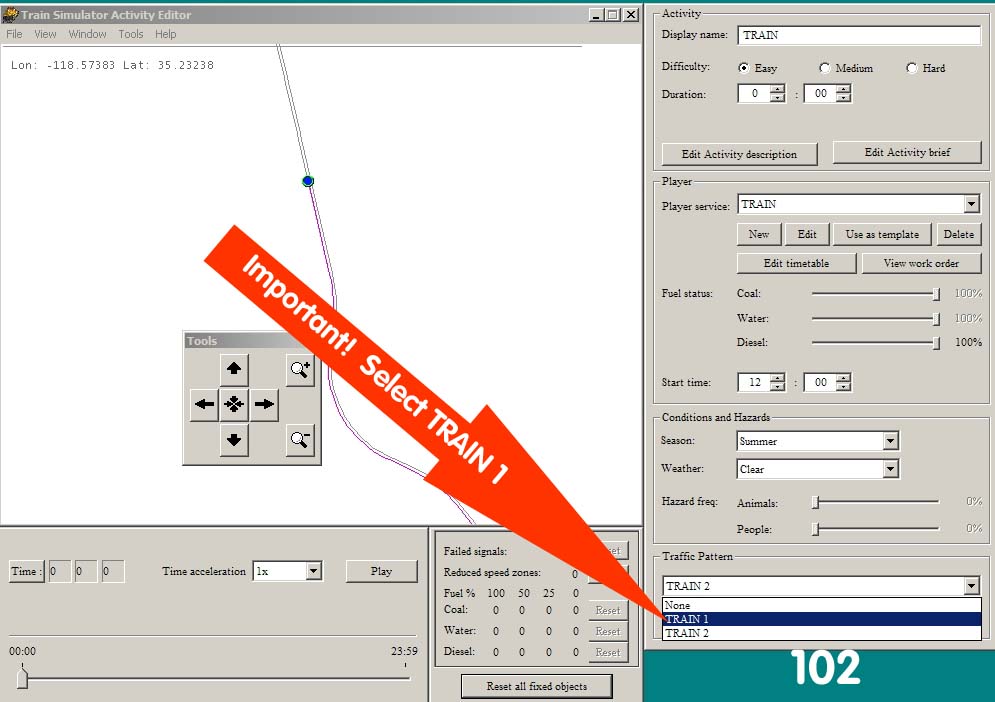Reset the Diesel fuel row
Image resolution: width=995 pixels, height=702 pixels.
(608, 652)
